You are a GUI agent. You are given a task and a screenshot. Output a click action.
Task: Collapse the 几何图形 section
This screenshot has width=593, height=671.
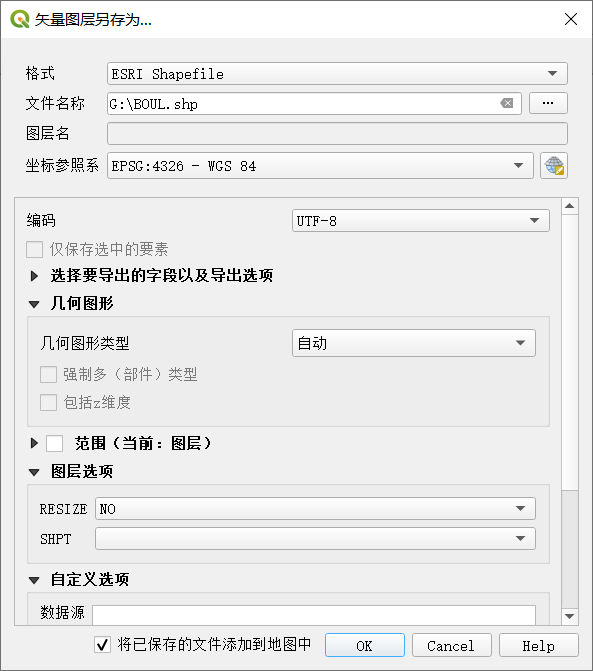click(34, 304)
